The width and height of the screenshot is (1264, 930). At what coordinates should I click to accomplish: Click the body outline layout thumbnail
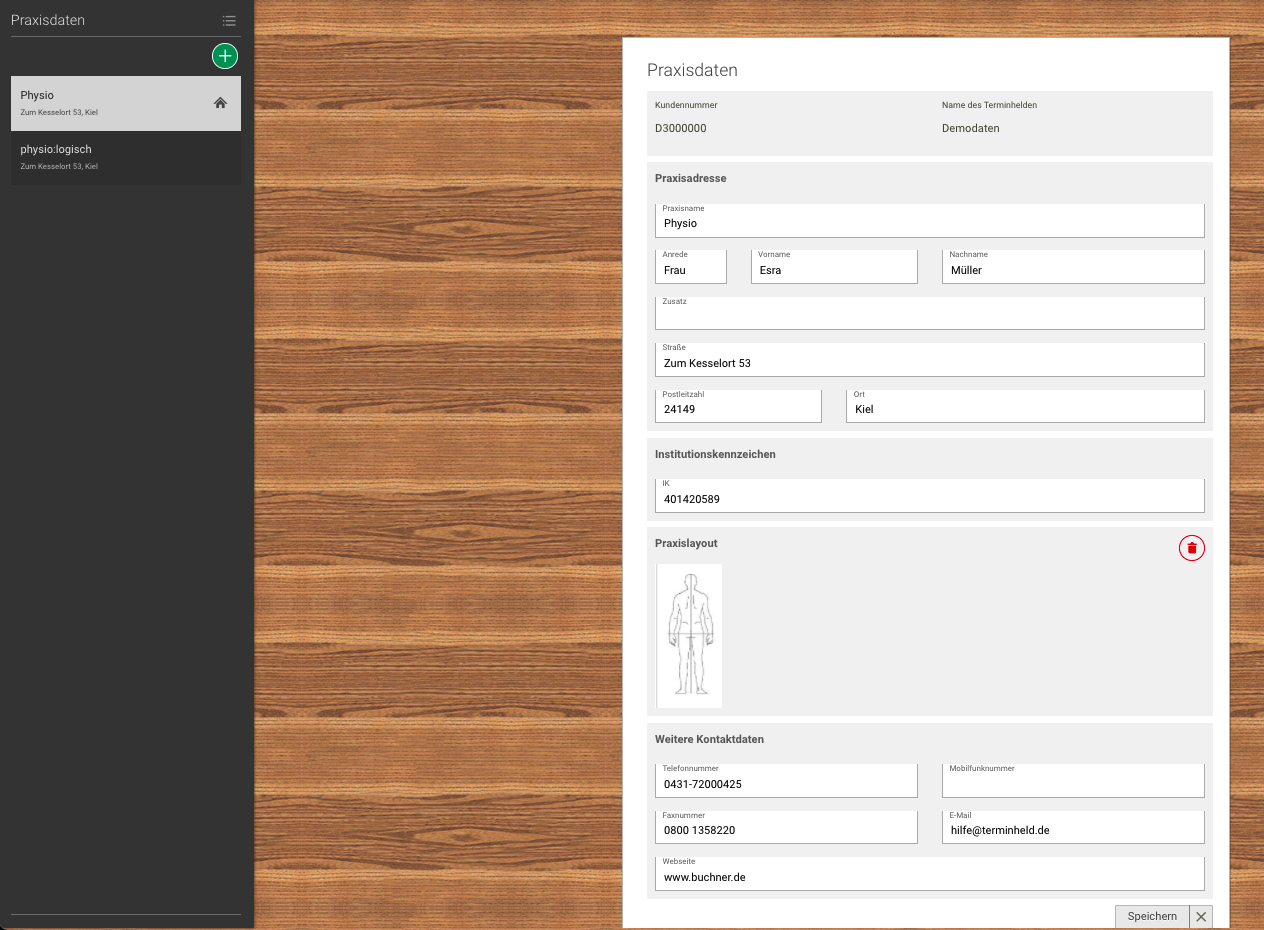pyautogui.click(x=690, y=635)
